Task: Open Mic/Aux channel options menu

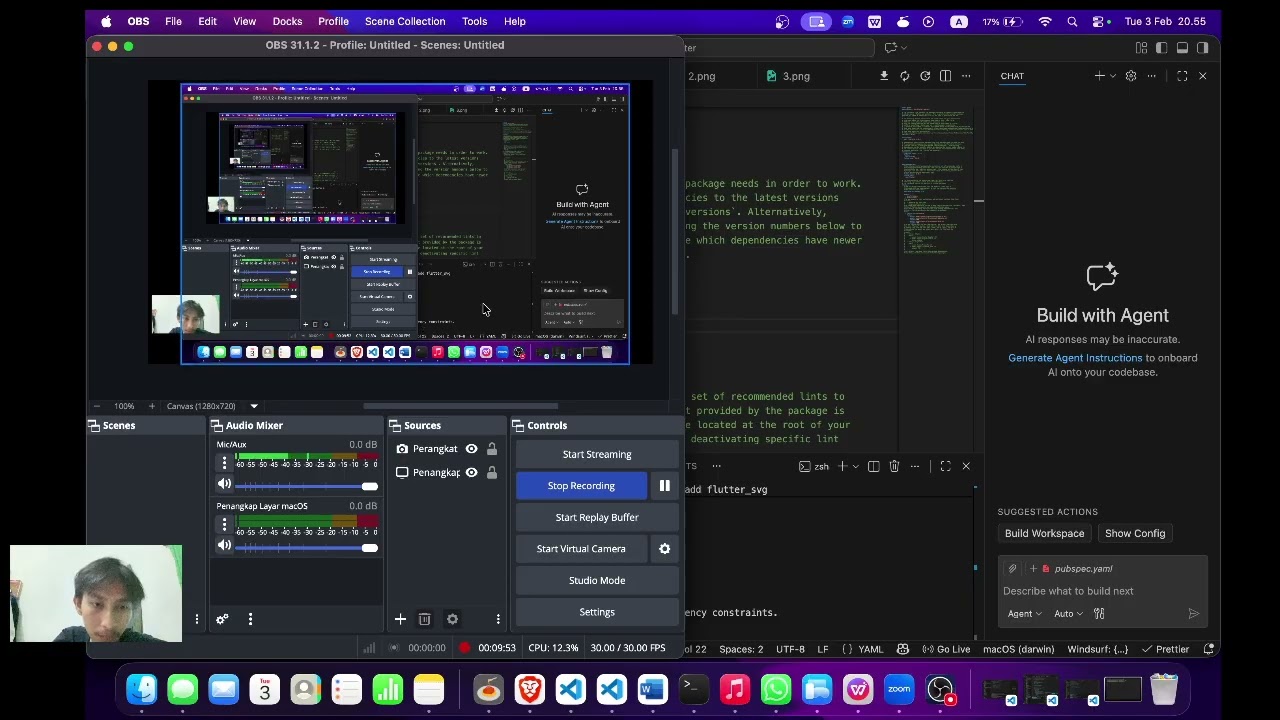Action: click(x=224, y=463)
